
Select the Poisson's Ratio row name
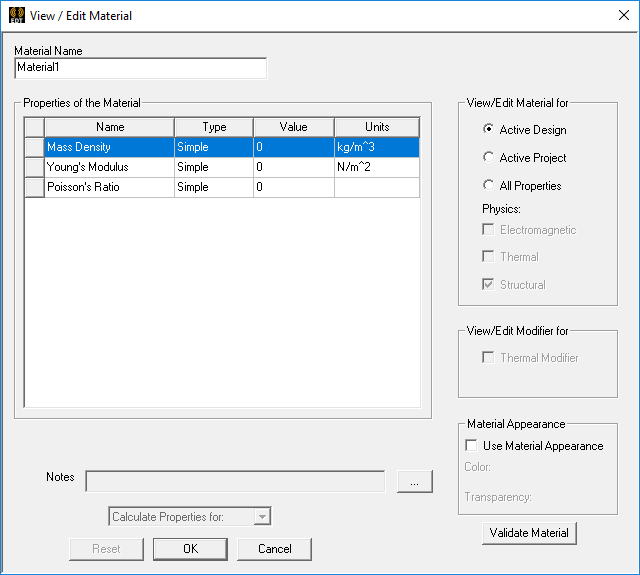[109, 187]
